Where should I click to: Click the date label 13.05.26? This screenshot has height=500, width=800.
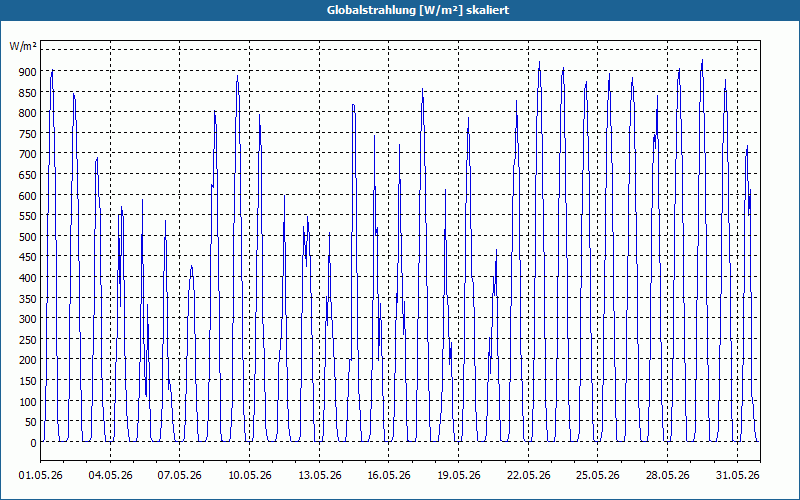point(319,476)
